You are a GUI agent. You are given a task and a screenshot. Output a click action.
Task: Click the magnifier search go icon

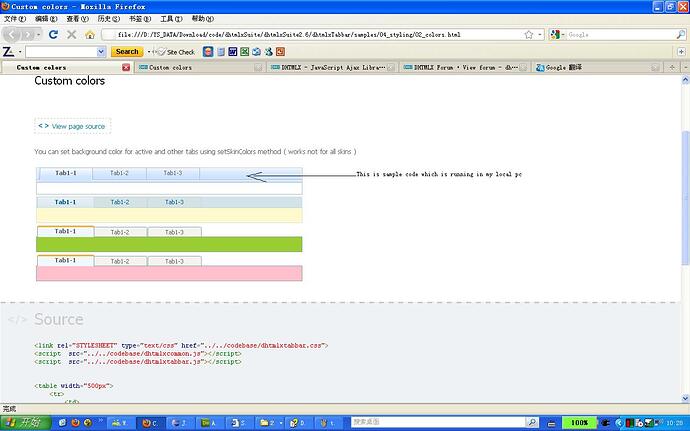coord(680,34)
